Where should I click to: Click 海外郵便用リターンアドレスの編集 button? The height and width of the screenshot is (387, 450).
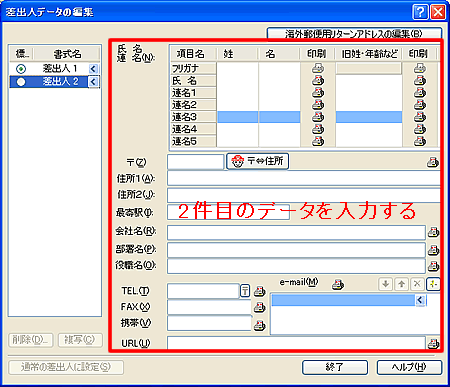(354, 33)
